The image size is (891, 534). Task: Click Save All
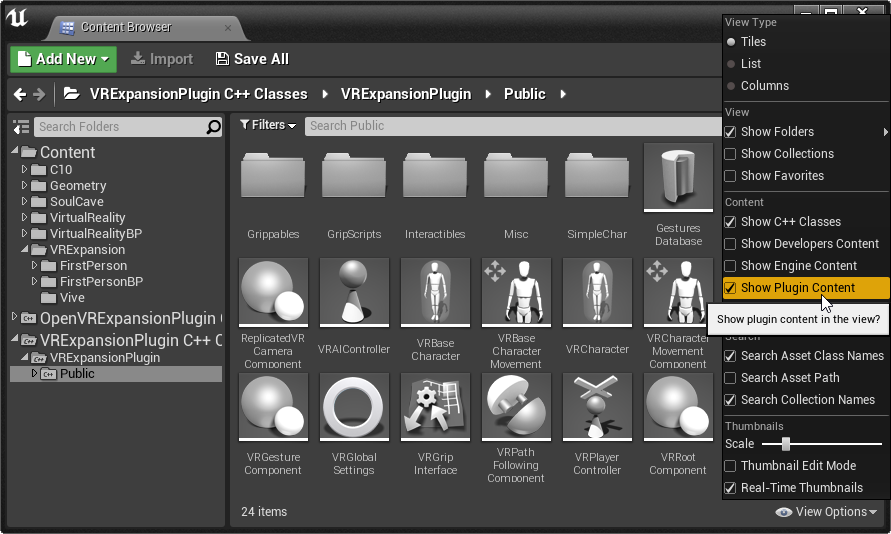252,59
